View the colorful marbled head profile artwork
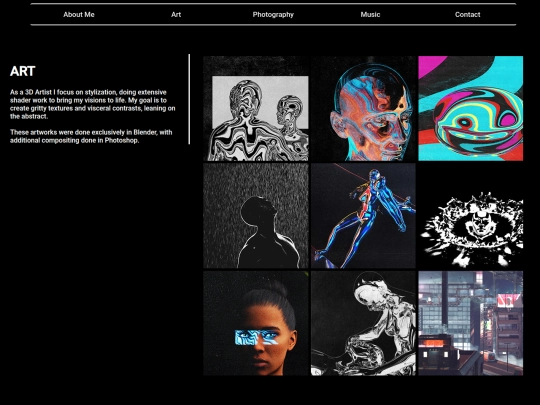 363,108
